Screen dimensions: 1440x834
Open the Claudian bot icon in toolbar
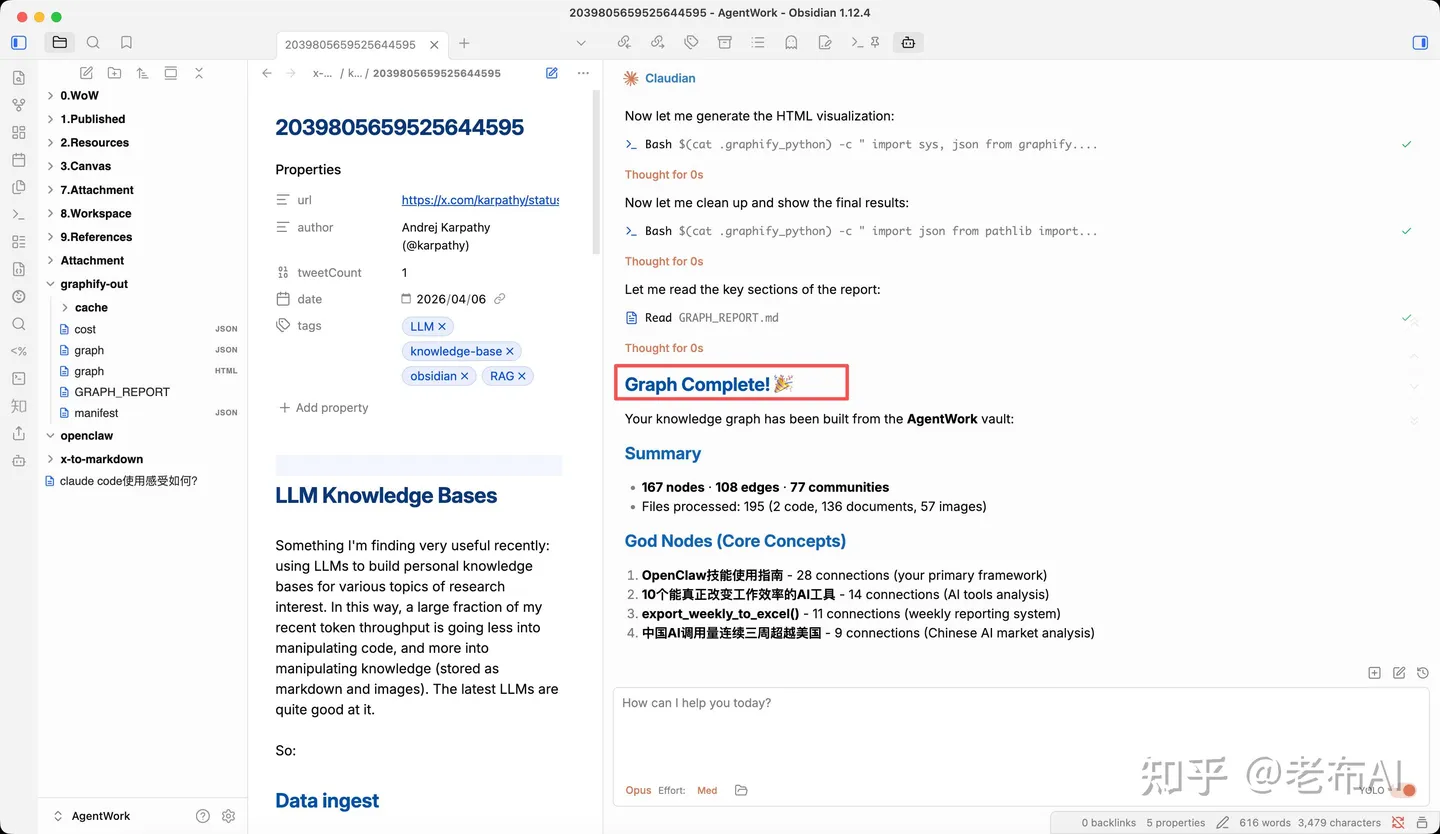(x=908, y=43)
